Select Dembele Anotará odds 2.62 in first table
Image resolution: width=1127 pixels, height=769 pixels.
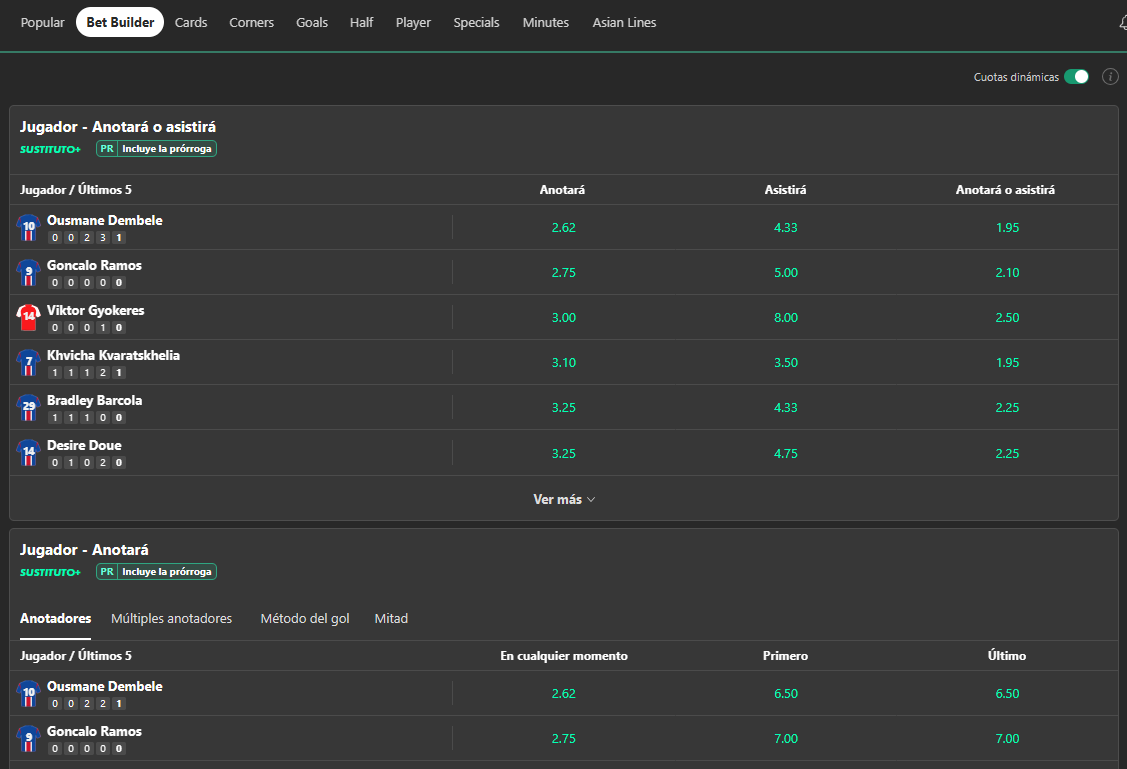(x=564, y=228)
